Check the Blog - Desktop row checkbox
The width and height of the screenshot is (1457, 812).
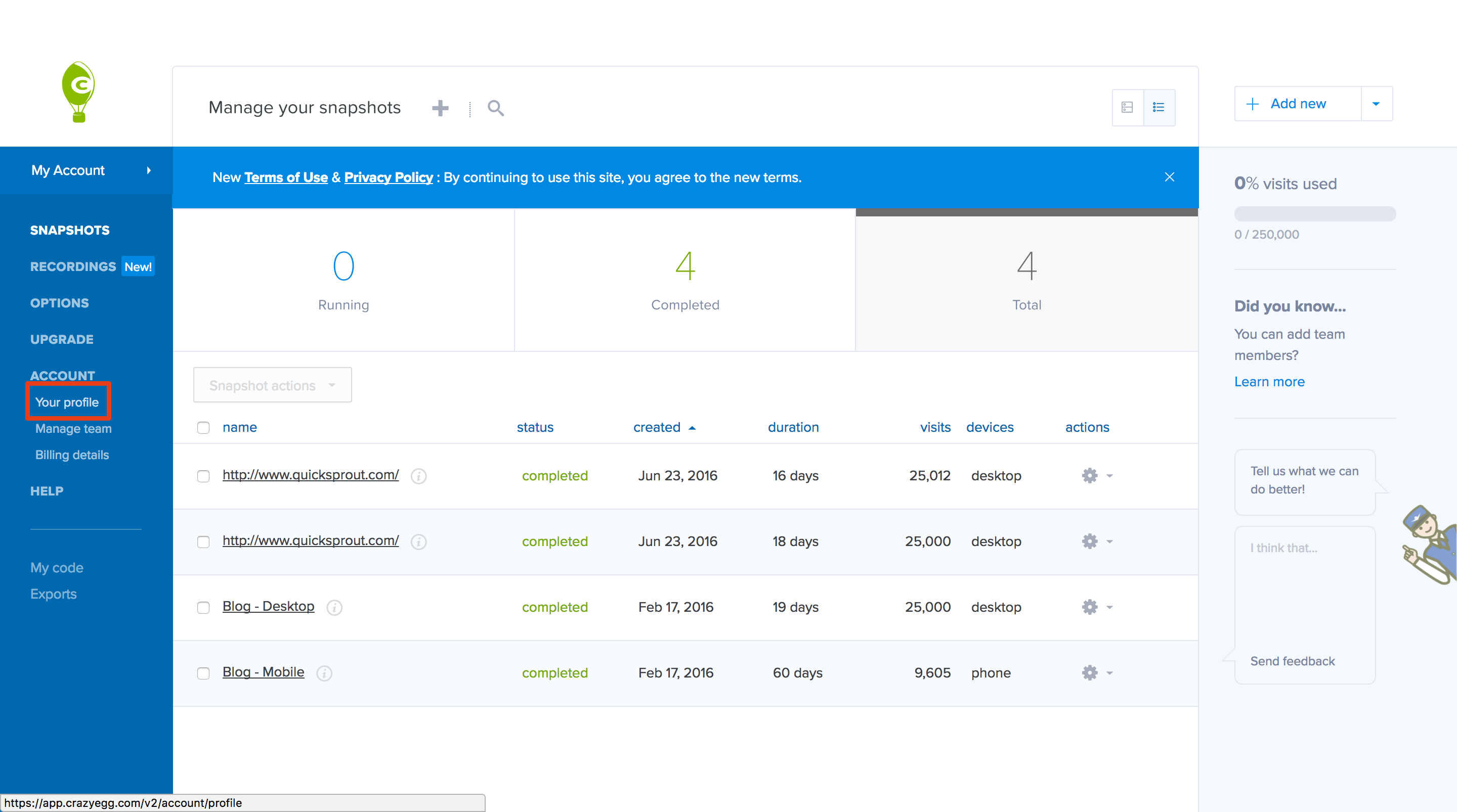coord(203,607)
